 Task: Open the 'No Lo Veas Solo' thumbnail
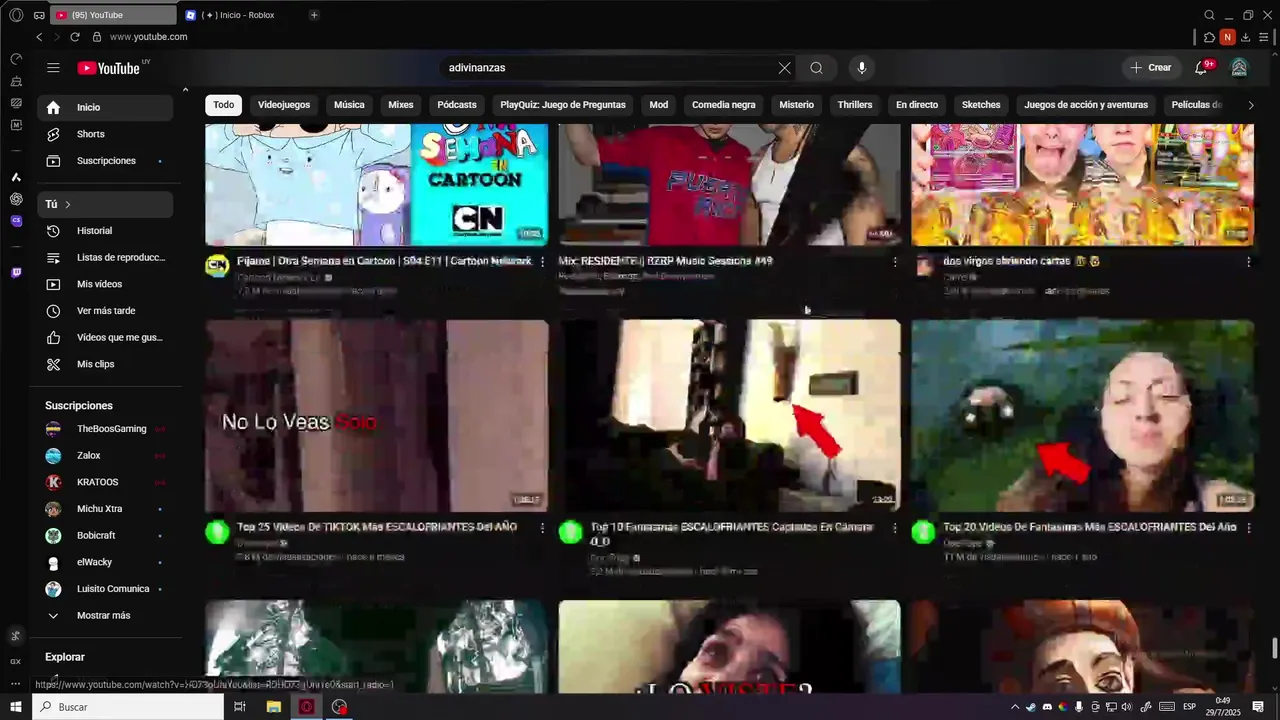377,416
